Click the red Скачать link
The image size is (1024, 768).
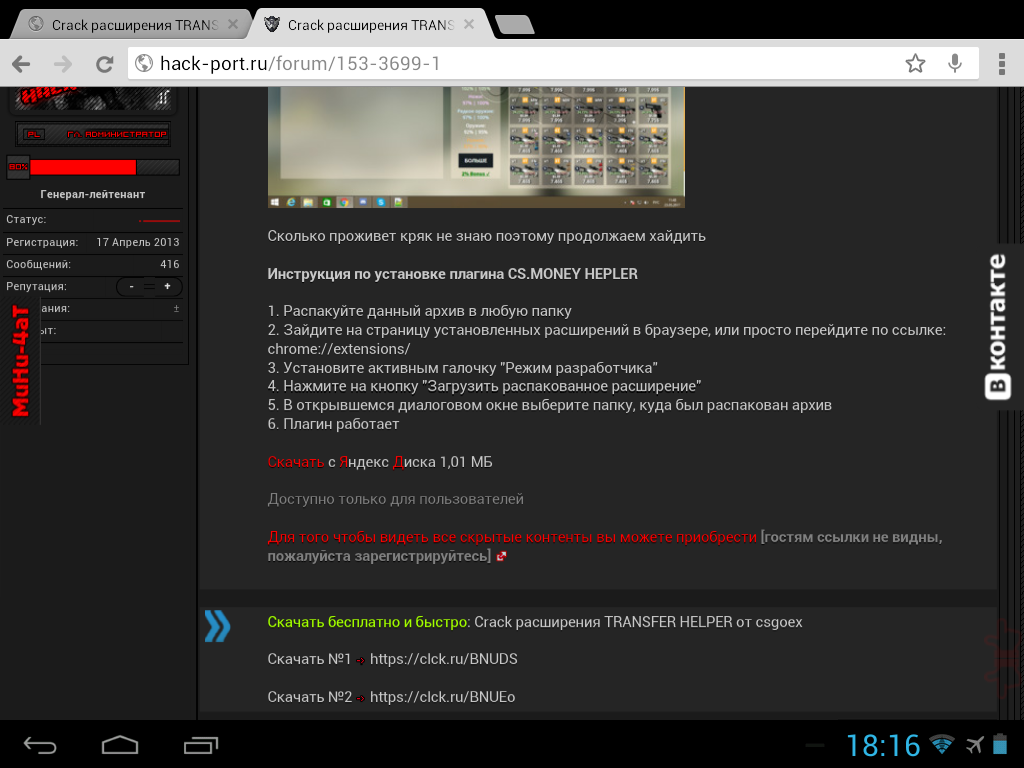click(x=295, y=462)
